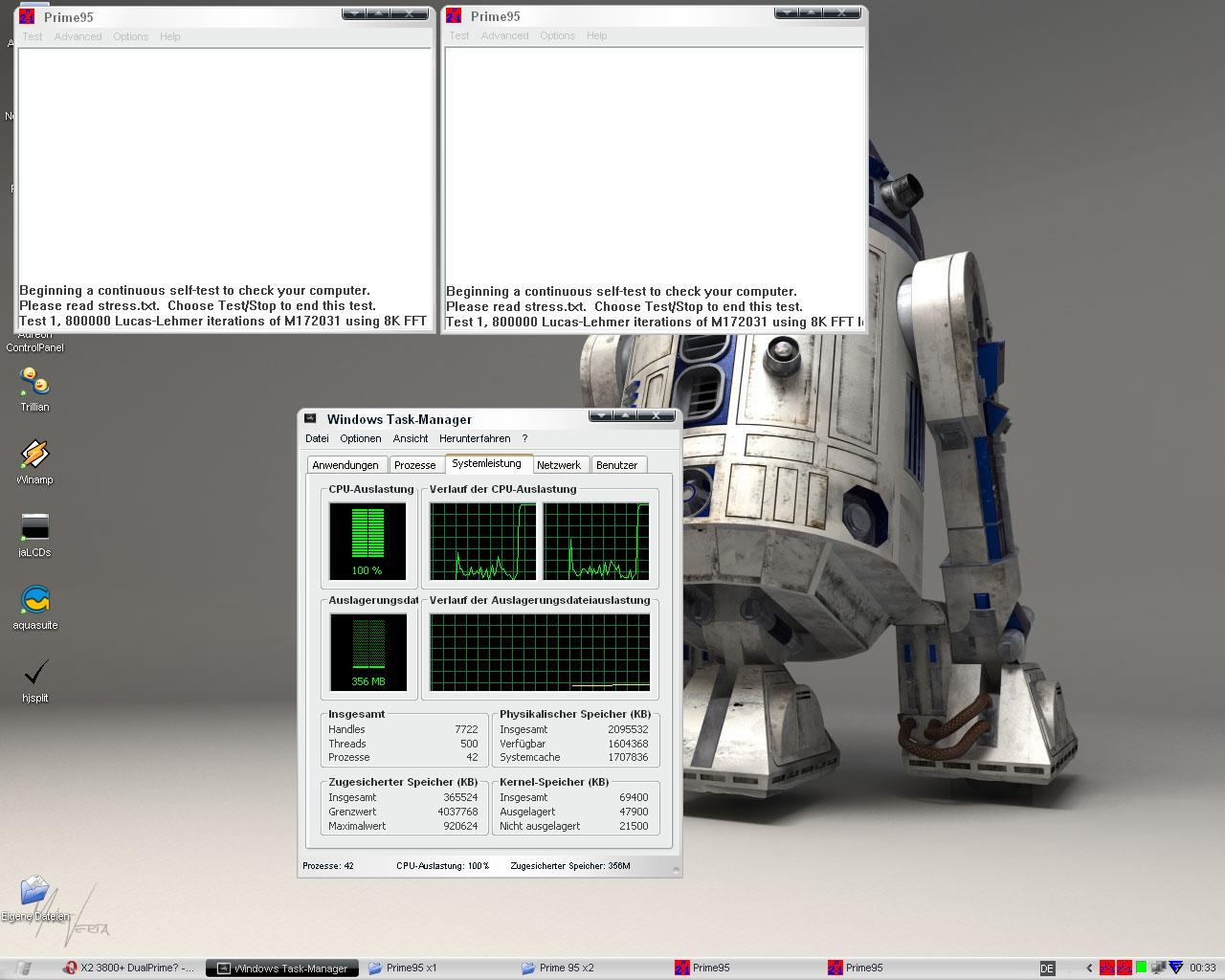Open Advanced menu in right Prime95 window
The height and width of the screenshot is (980, 1225).
(504, 35)
